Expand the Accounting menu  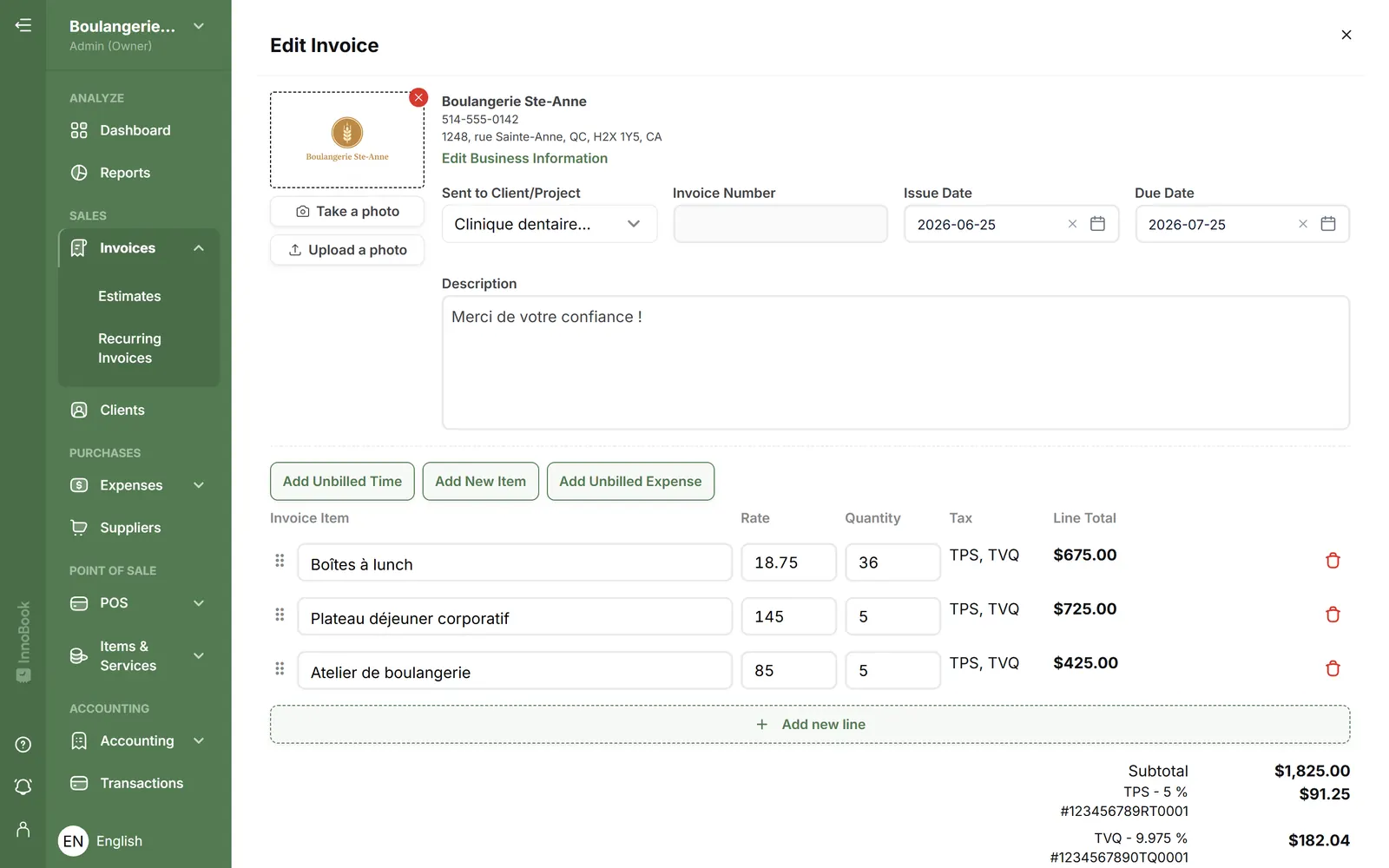[199, 741]
